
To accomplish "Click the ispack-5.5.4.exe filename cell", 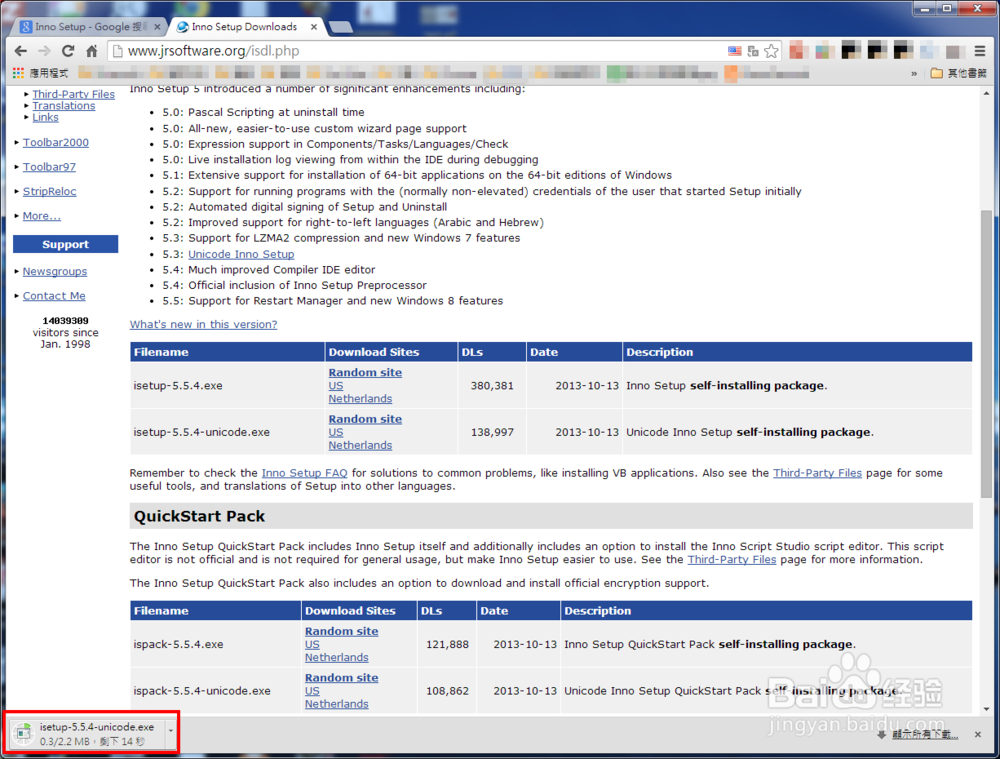I will 216,645.
